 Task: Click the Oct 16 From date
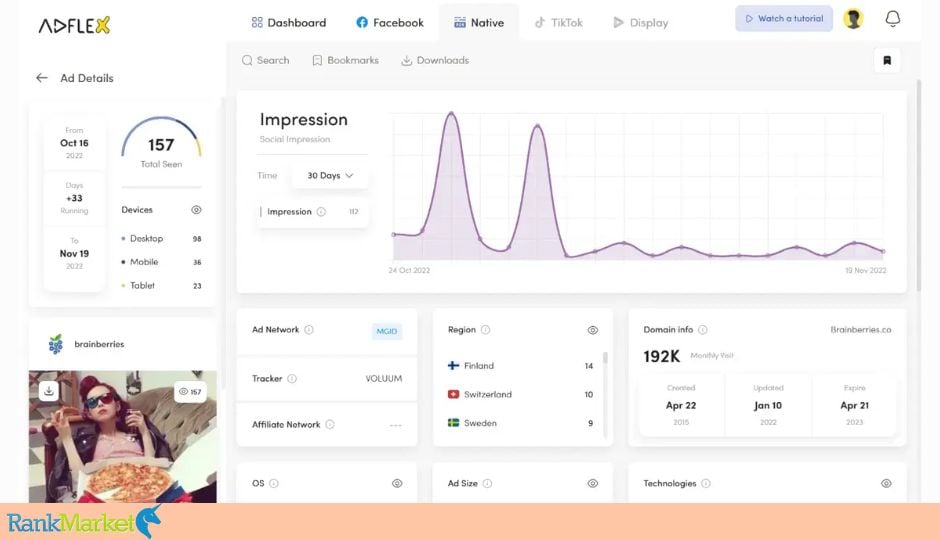pyautogui.click(x=74, y=143)
